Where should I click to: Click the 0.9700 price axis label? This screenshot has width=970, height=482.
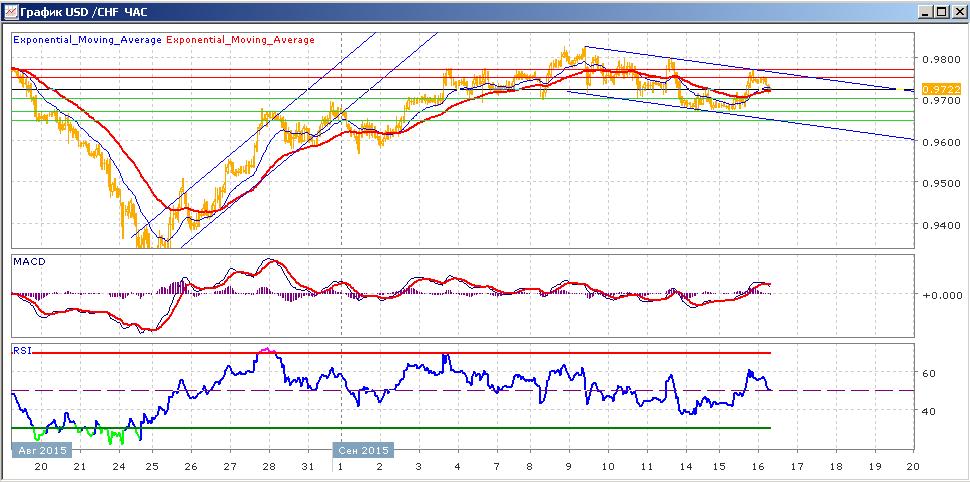[x=940, y=100]
